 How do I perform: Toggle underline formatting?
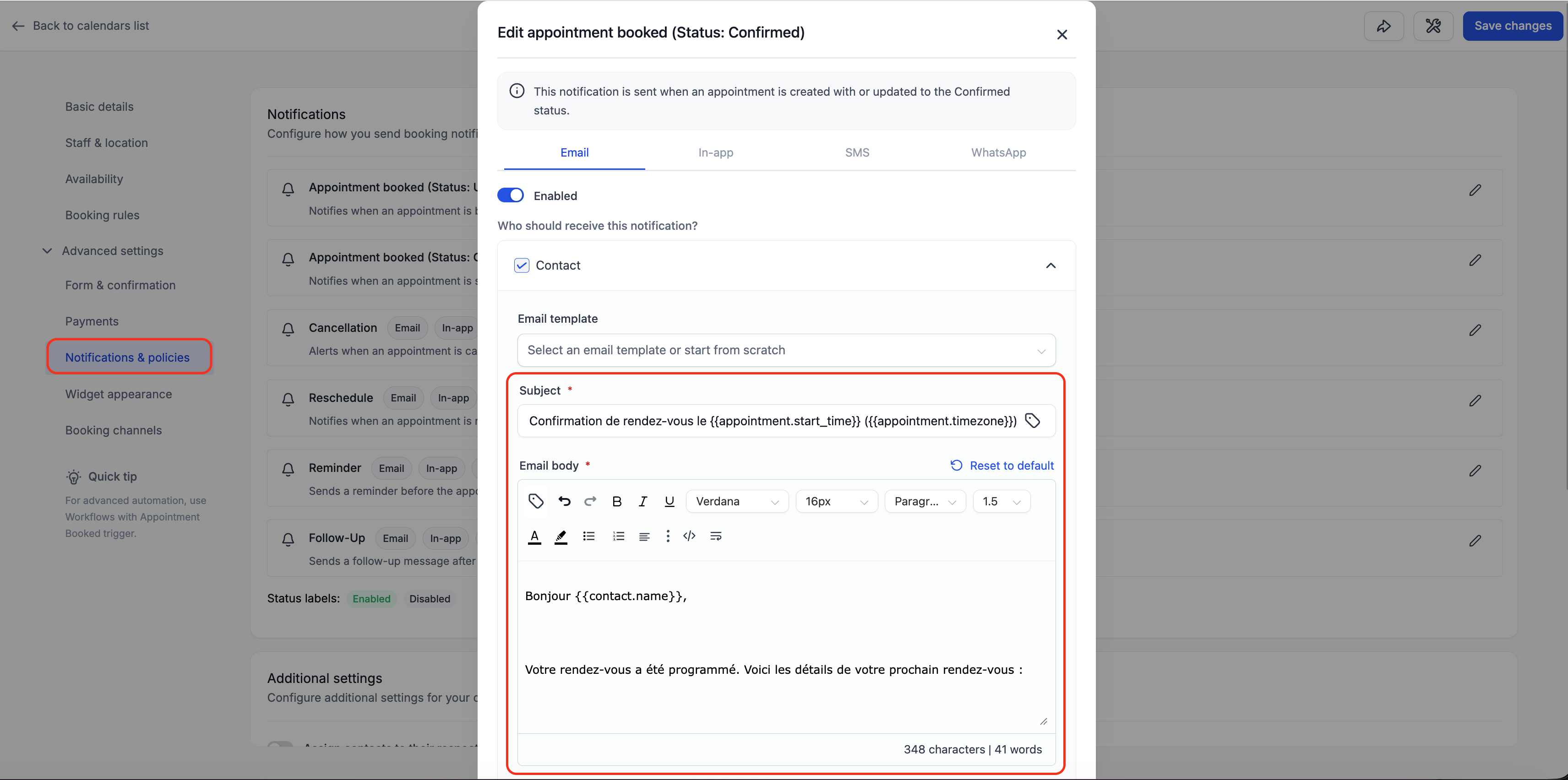[669, 501]
